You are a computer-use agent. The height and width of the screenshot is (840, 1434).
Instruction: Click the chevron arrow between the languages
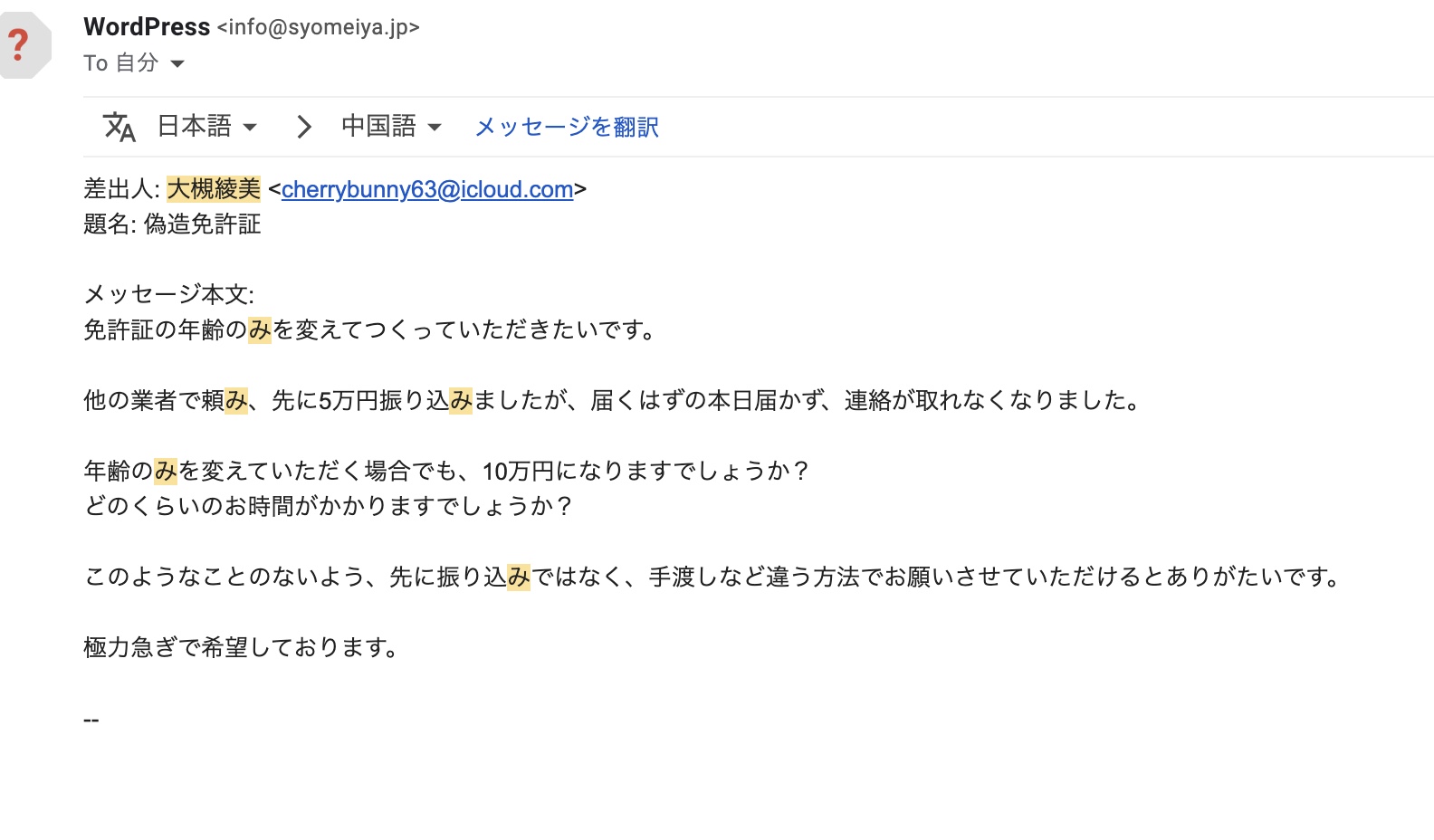(304, 127)
